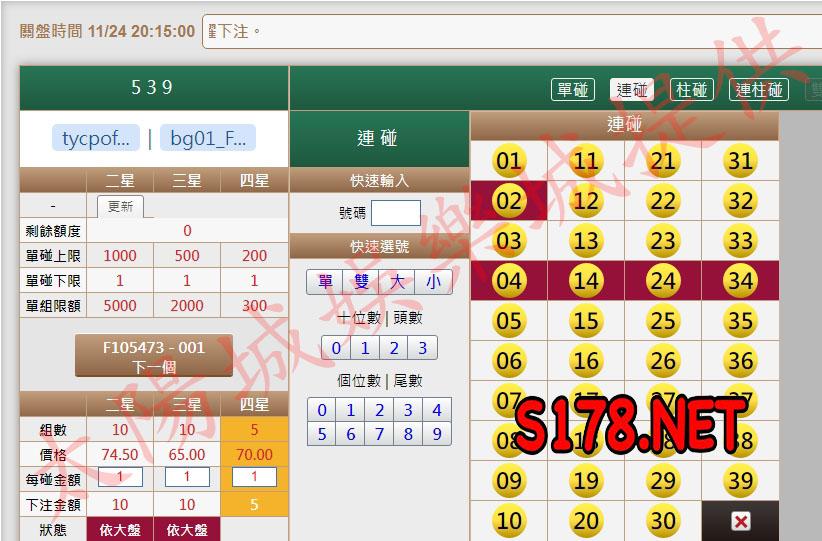822x541 pixels.
Task: Select lottery ball number 29
Action: tap(663, 481)
